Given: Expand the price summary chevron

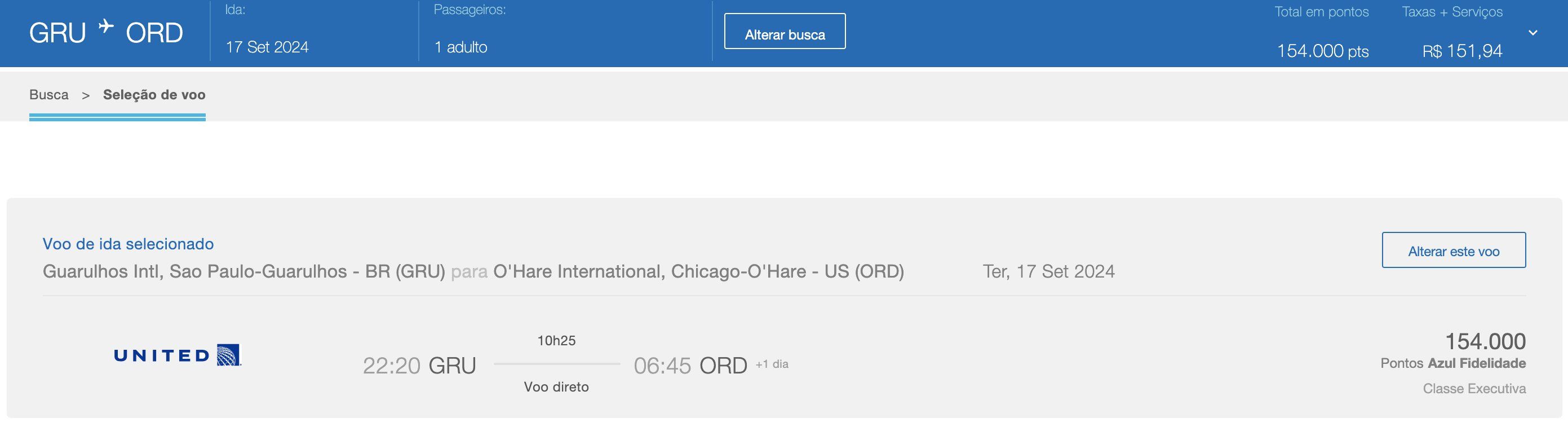Looking at the screenshot, I should tap(1532, 33).
